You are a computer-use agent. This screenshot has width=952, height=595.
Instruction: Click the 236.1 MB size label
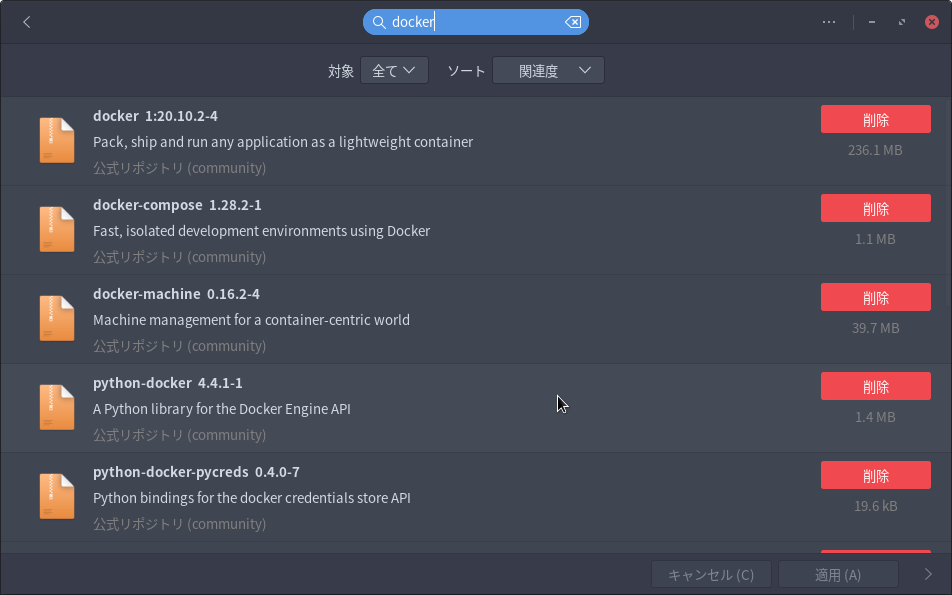tap(875, 150)
